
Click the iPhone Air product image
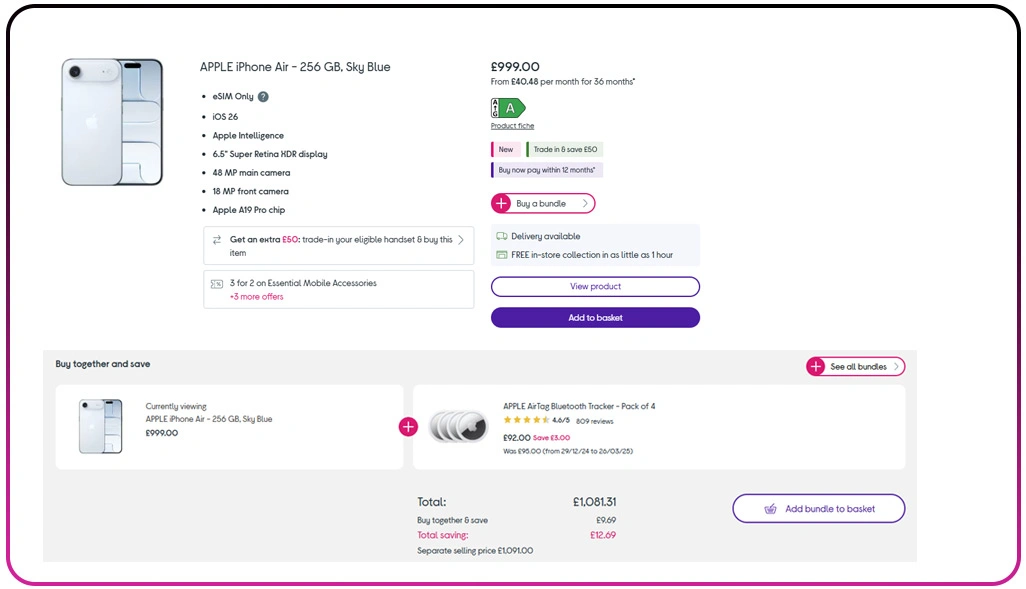tap(111, 120)
